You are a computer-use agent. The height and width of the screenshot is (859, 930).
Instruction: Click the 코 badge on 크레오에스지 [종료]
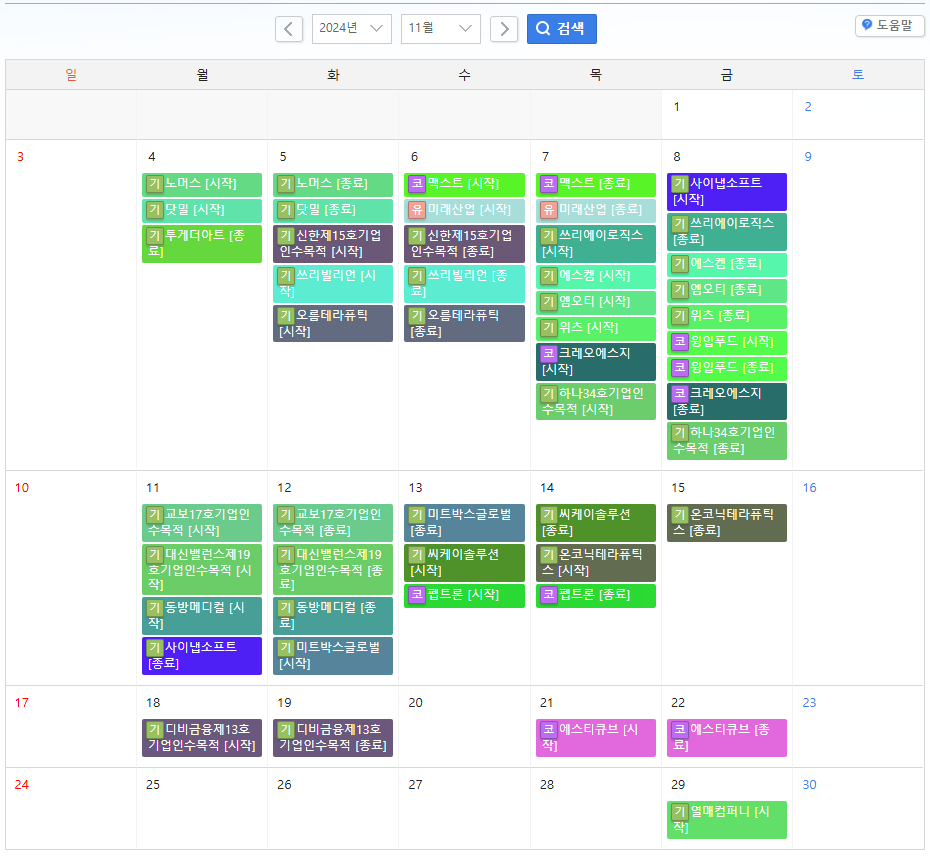[680, 393]
